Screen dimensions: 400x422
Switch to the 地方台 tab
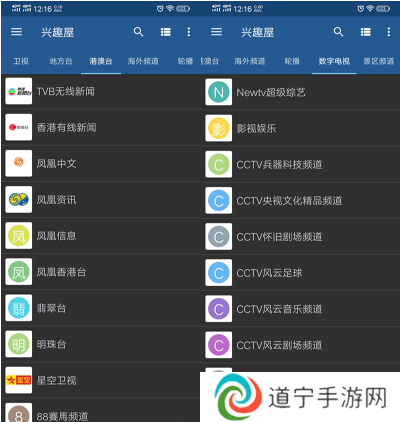(61, 61)
